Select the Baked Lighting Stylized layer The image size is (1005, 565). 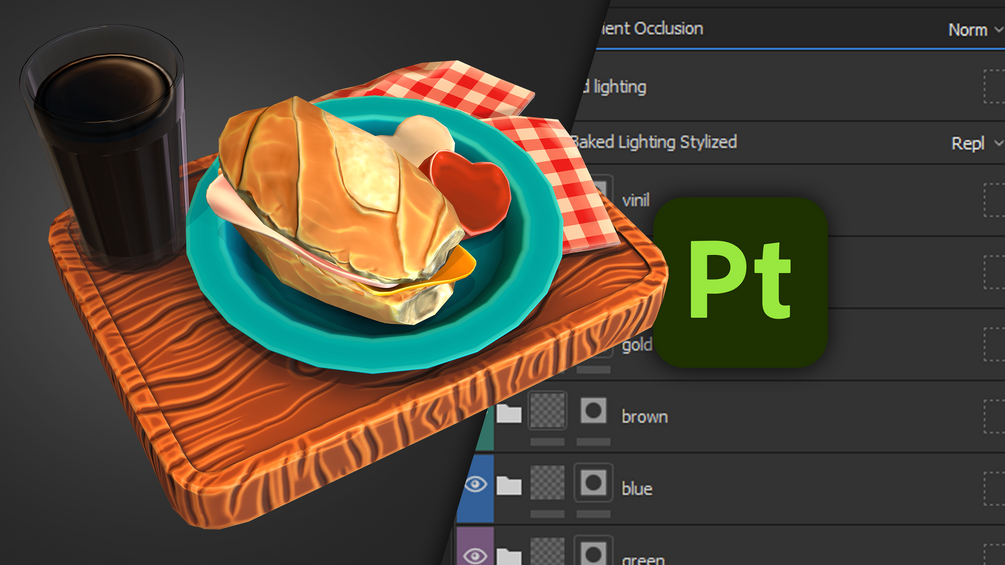(x=653, y=142)
